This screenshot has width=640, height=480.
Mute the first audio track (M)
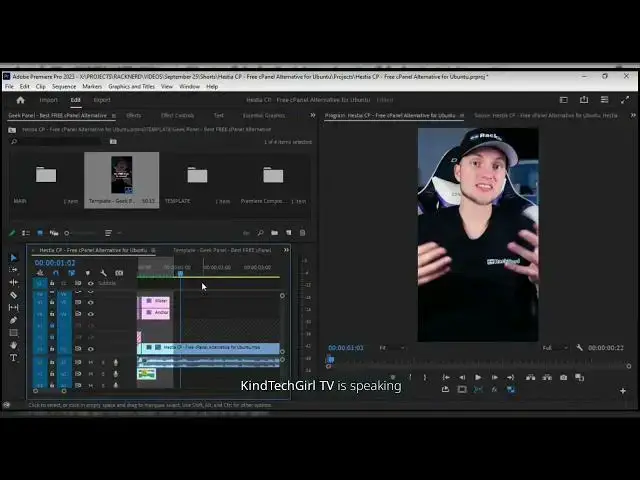[x=91, y=362]
